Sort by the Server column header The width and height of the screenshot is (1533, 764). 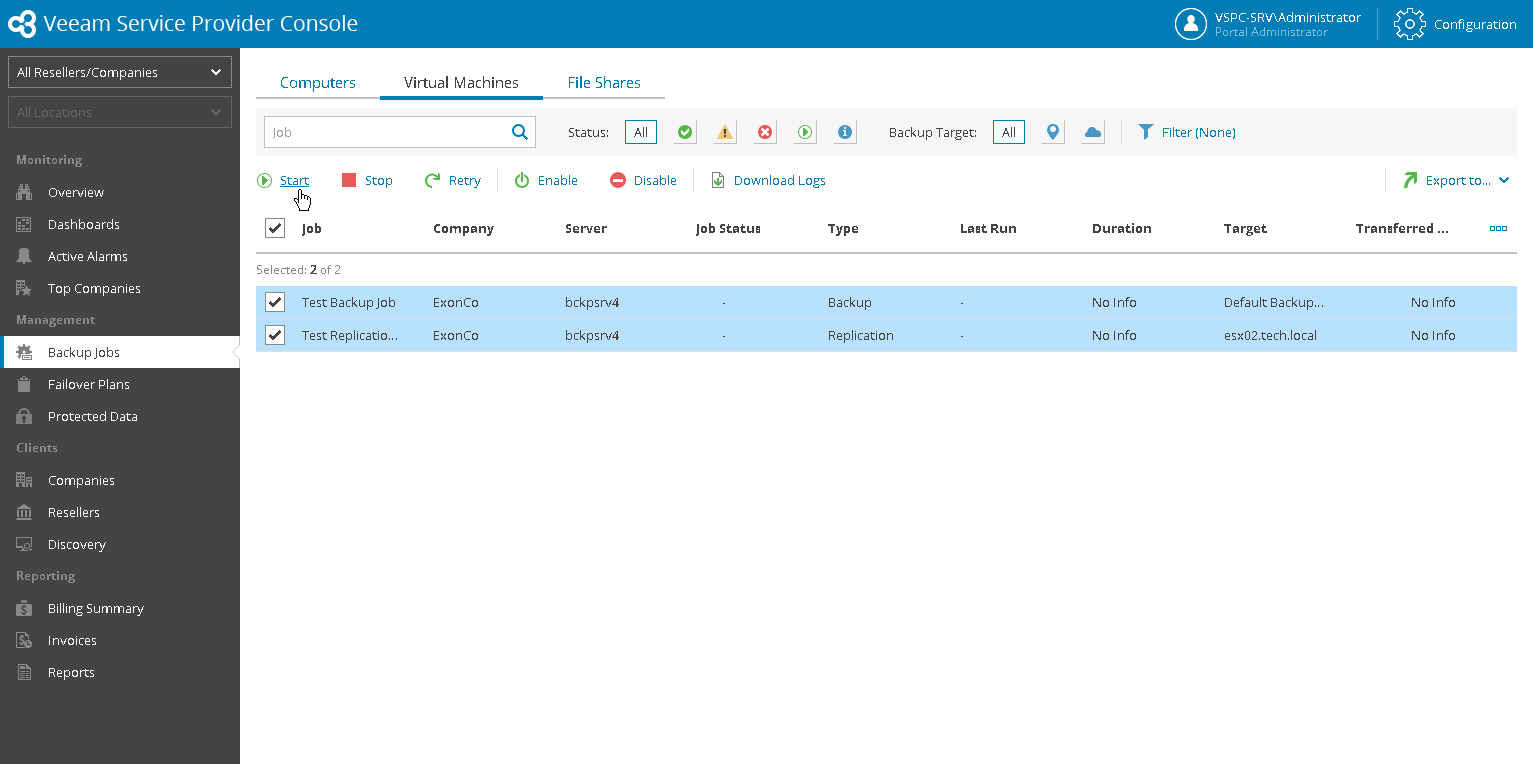(586, 228)
